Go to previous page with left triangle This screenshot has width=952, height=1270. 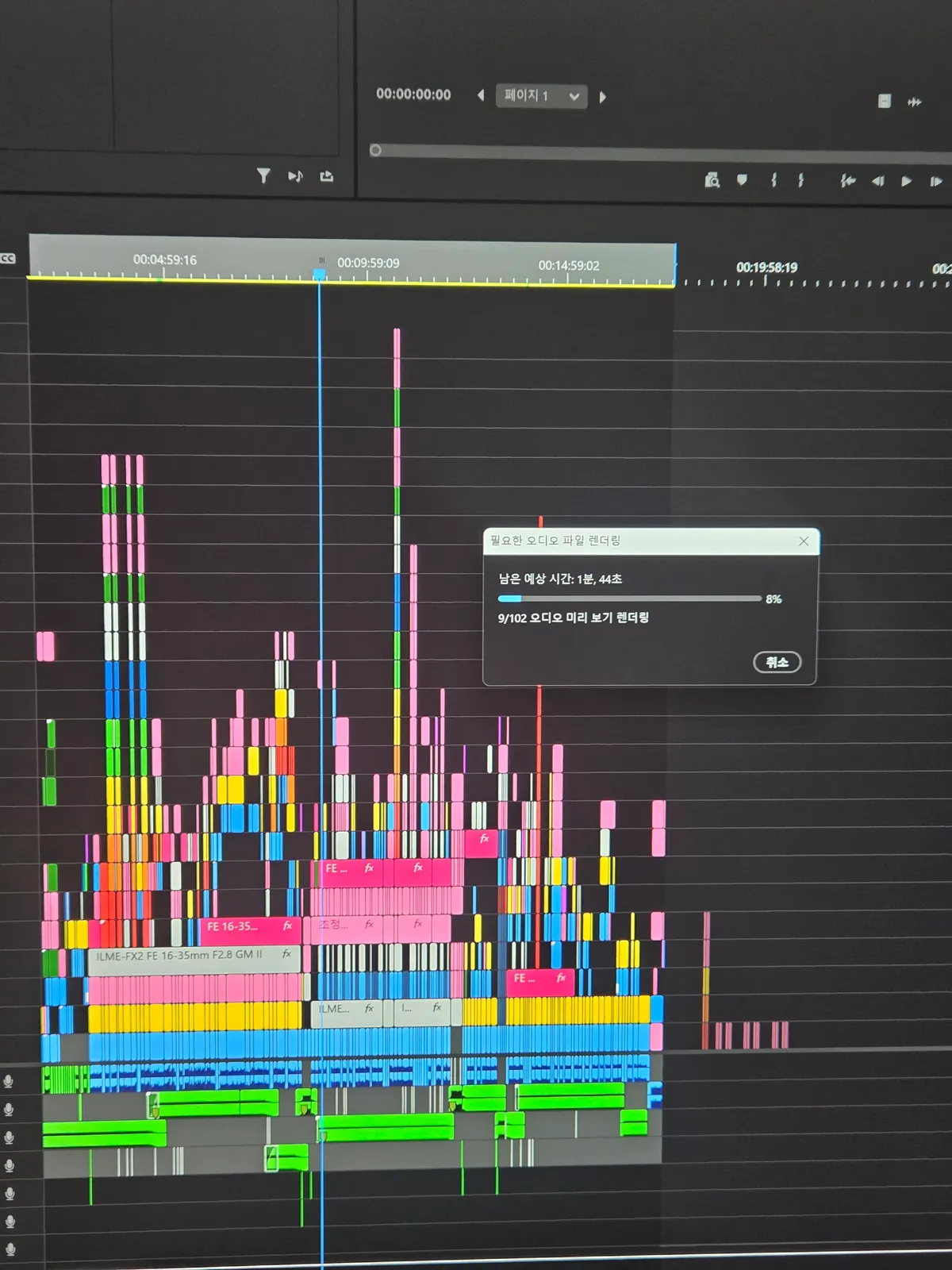point(481,95)
